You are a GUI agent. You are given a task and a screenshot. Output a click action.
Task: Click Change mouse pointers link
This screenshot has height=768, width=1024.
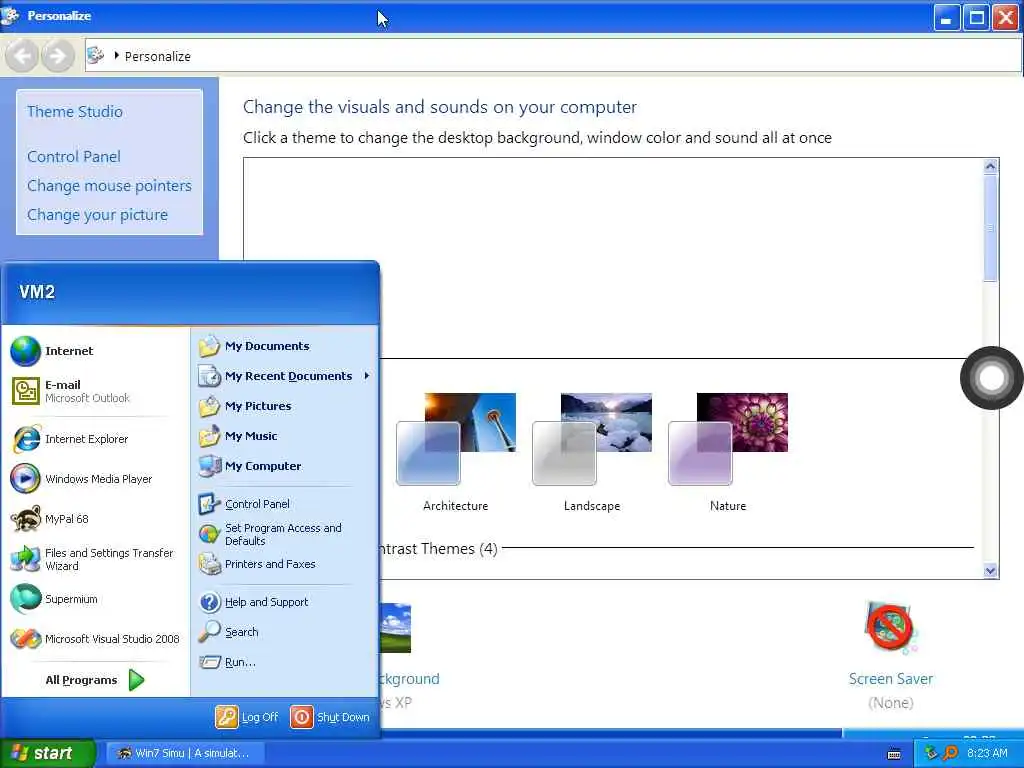(110, 185)
